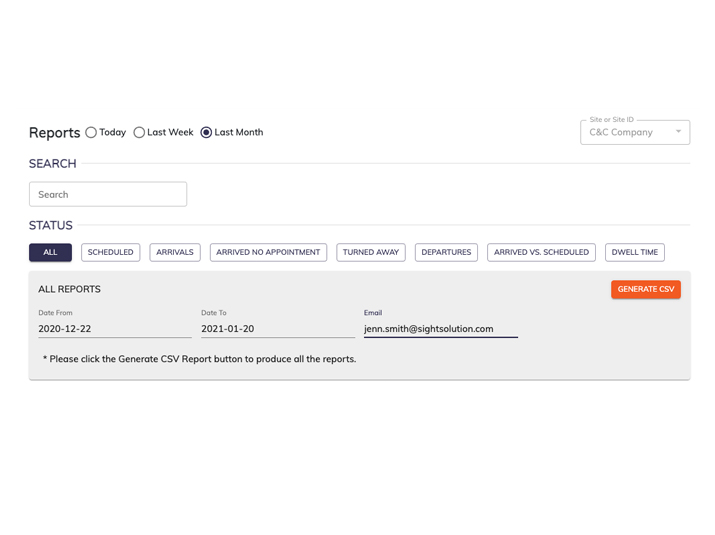Image resolution: width=715 pixels, height=535 pixels.
Task: Click the dropdown arrow beside C&C Company
Action: click(679, 131)
